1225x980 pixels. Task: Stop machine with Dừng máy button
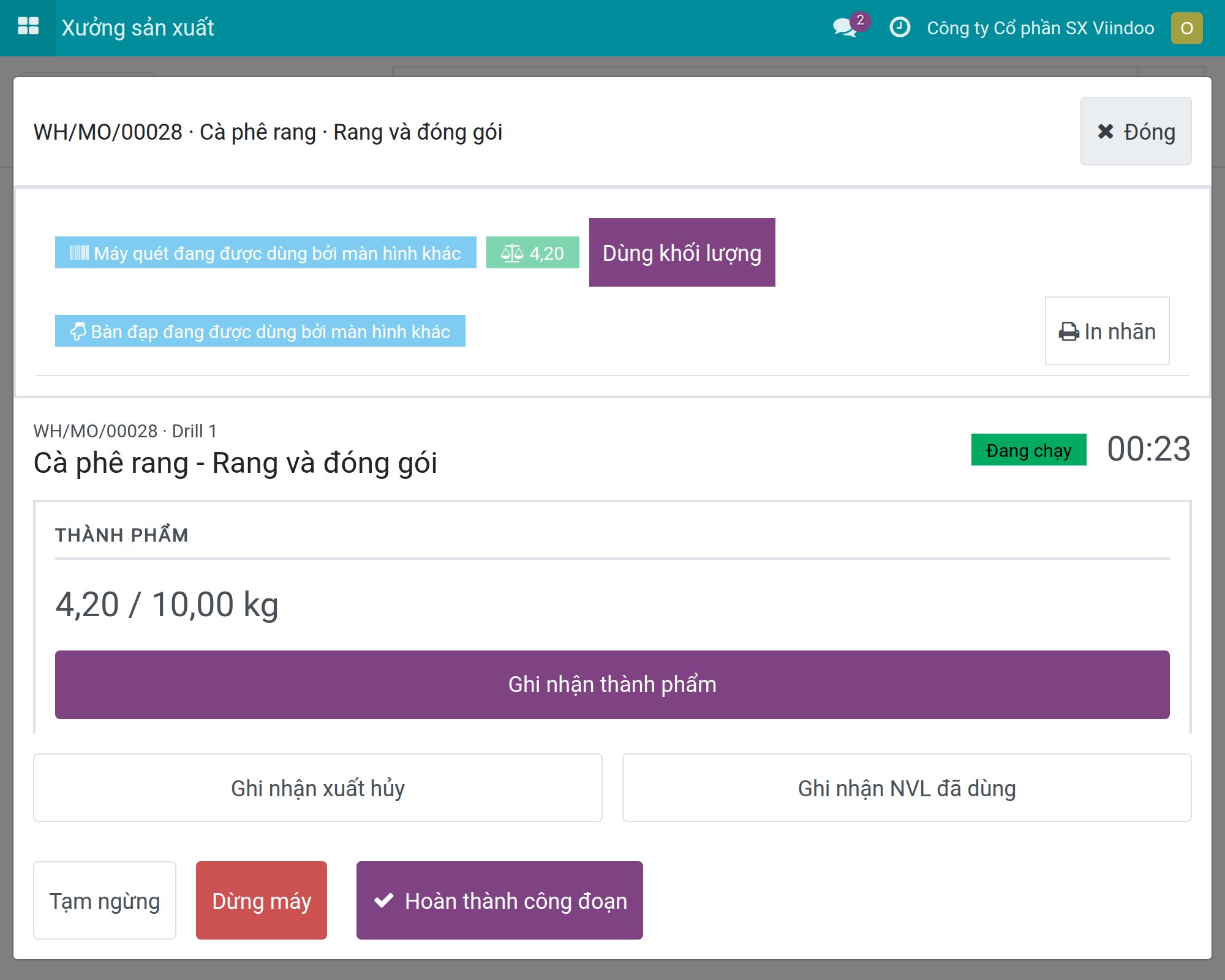[262, 900]
